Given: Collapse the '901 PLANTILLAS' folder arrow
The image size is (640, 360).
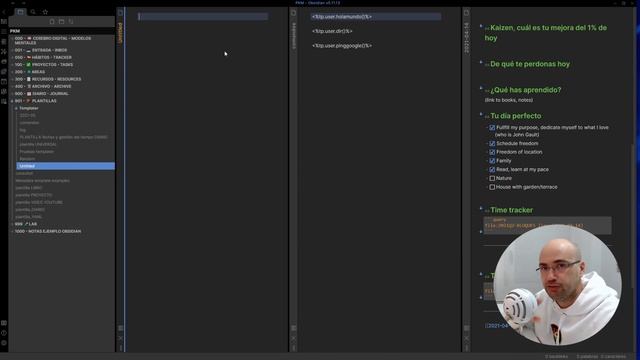Looking at the screenshot, I should 12,101.
